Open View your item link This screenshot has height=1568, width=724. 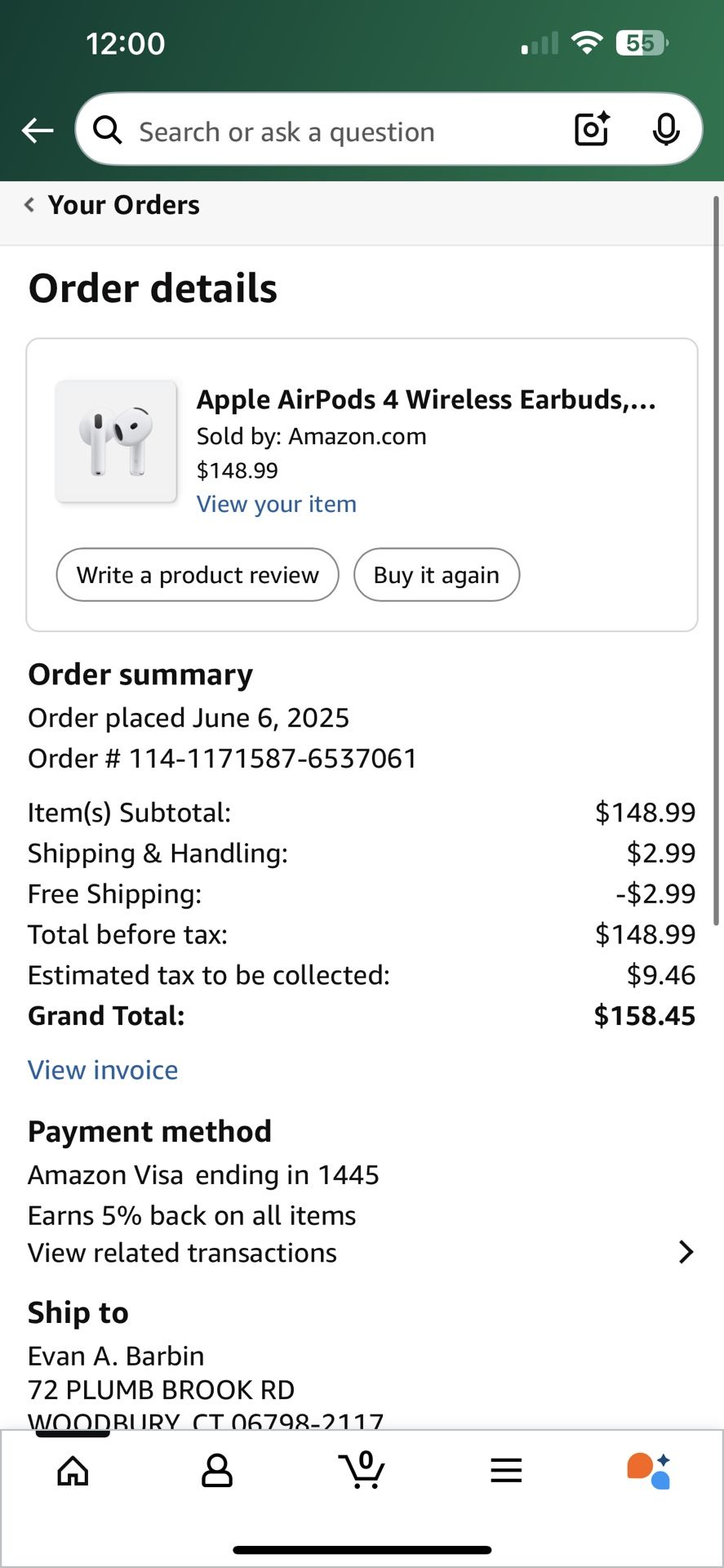tap(276, 504)
